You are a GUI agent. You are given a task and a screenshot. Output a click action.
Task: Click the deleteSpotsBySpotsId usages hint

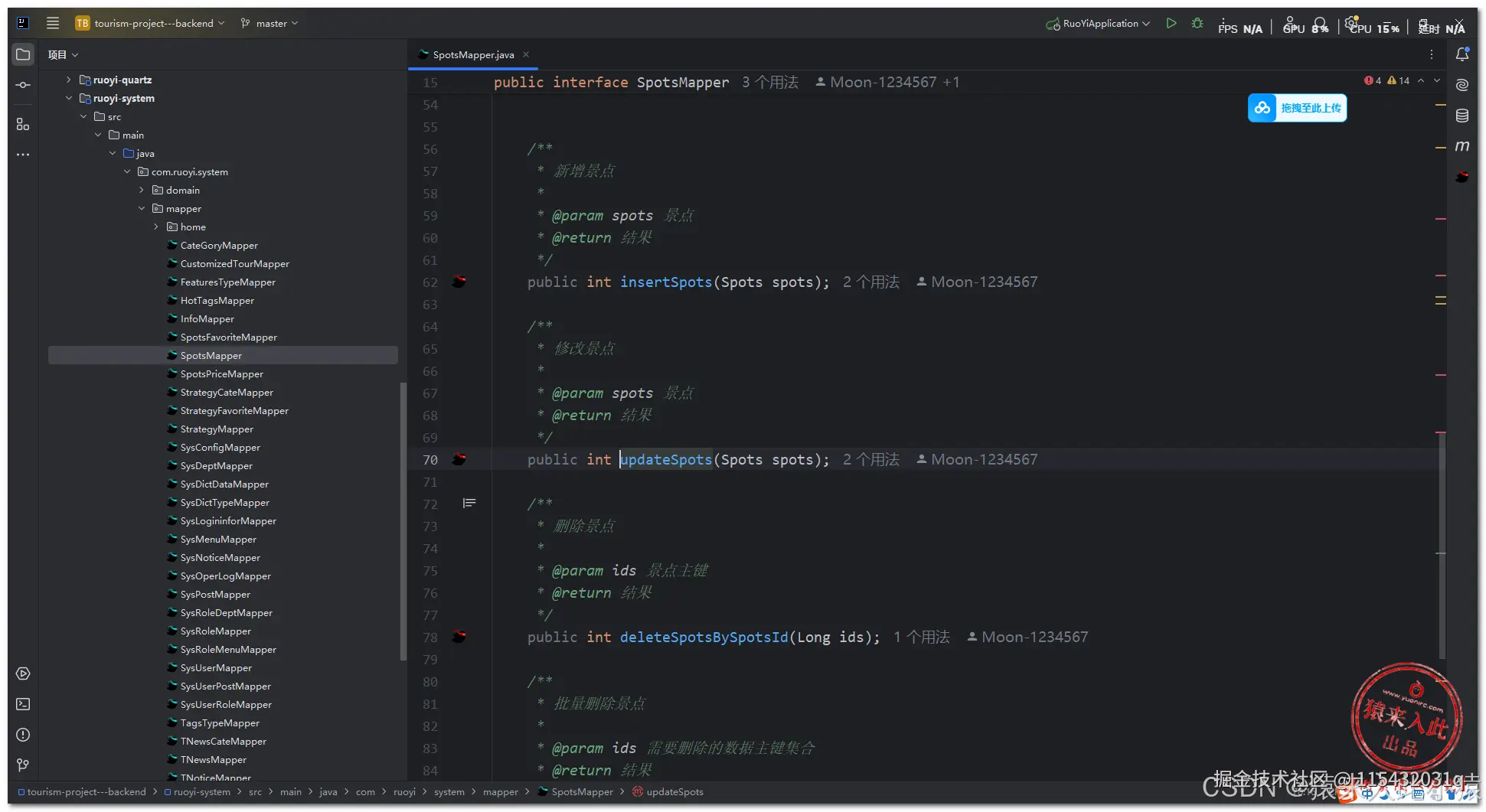(922, 637)
